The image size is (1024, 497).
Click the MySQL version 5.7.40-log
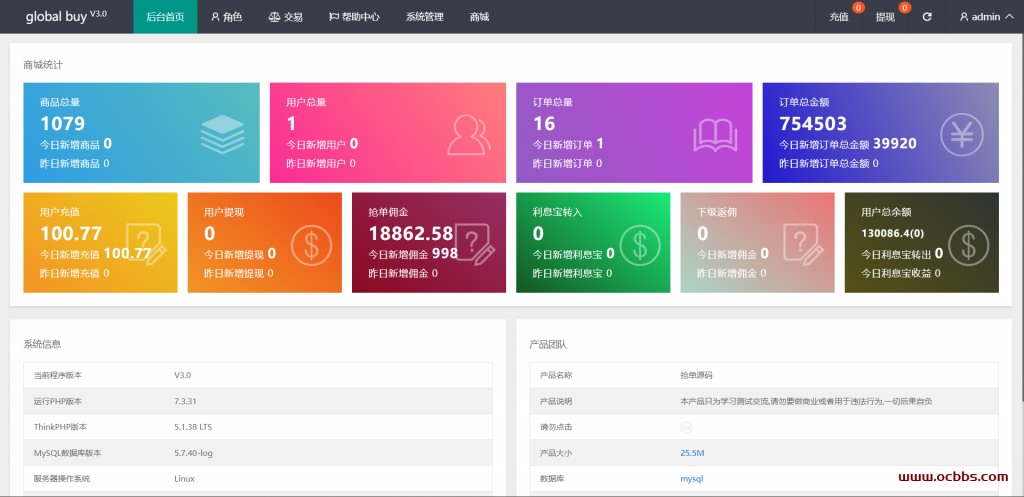click(193, 453)
